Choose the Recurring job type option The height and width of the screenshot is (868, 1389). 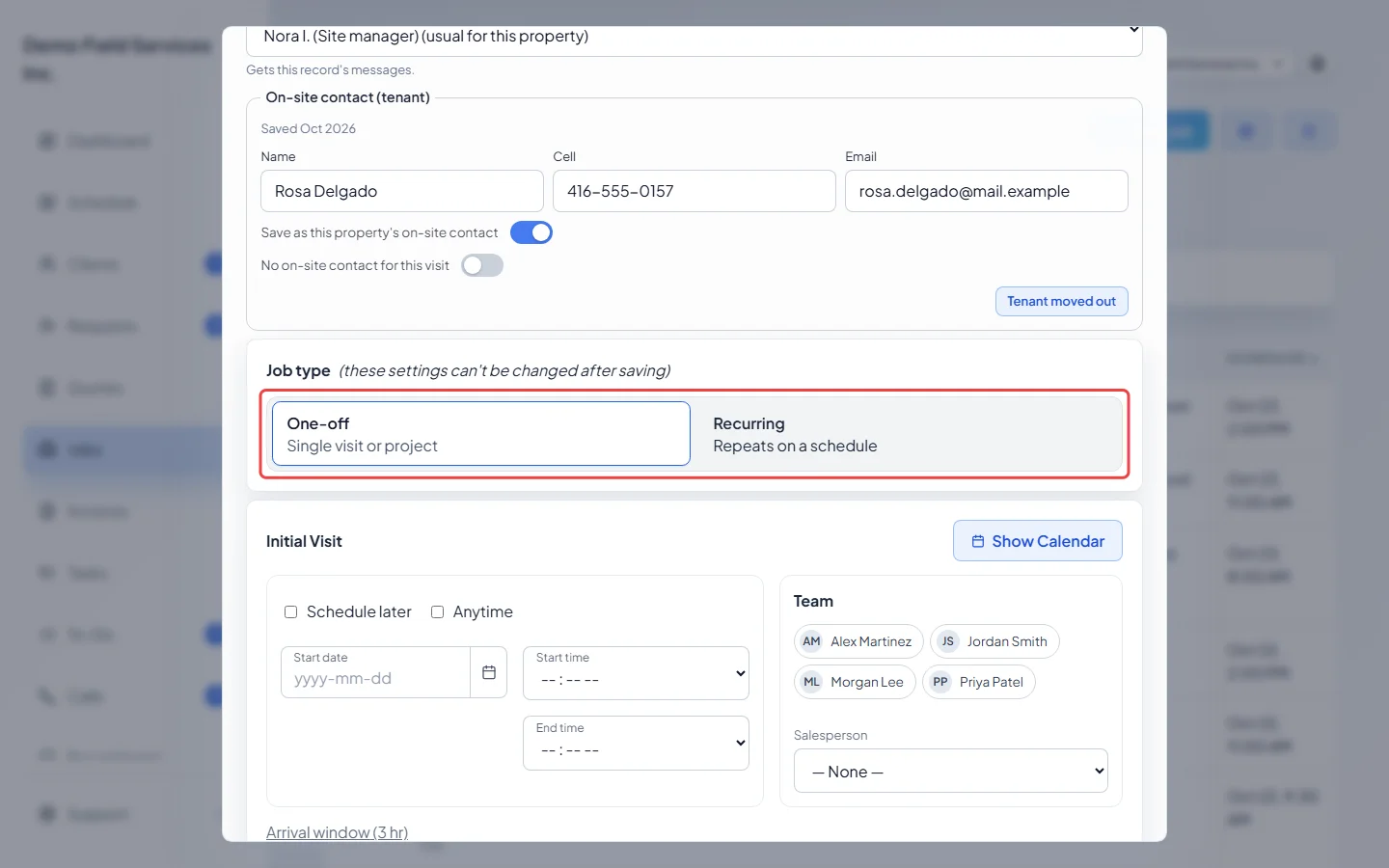pos(908,434)
